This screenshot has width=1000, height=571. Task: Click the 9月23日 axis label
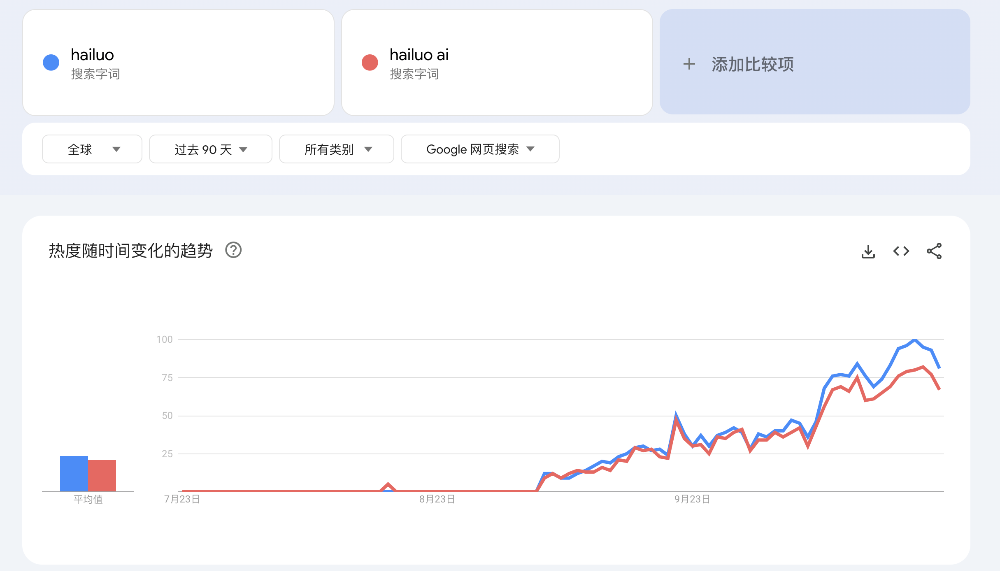point(692,499)
